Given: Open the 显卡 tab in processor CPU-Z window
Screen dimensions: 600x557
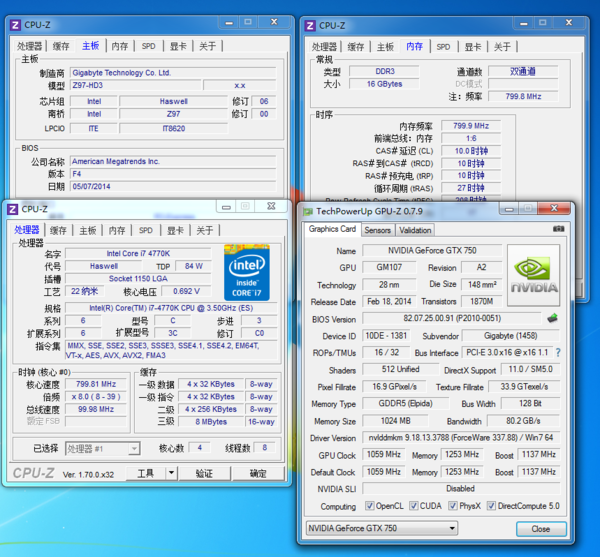Looking at the screenshot, I should coord(175,230).
